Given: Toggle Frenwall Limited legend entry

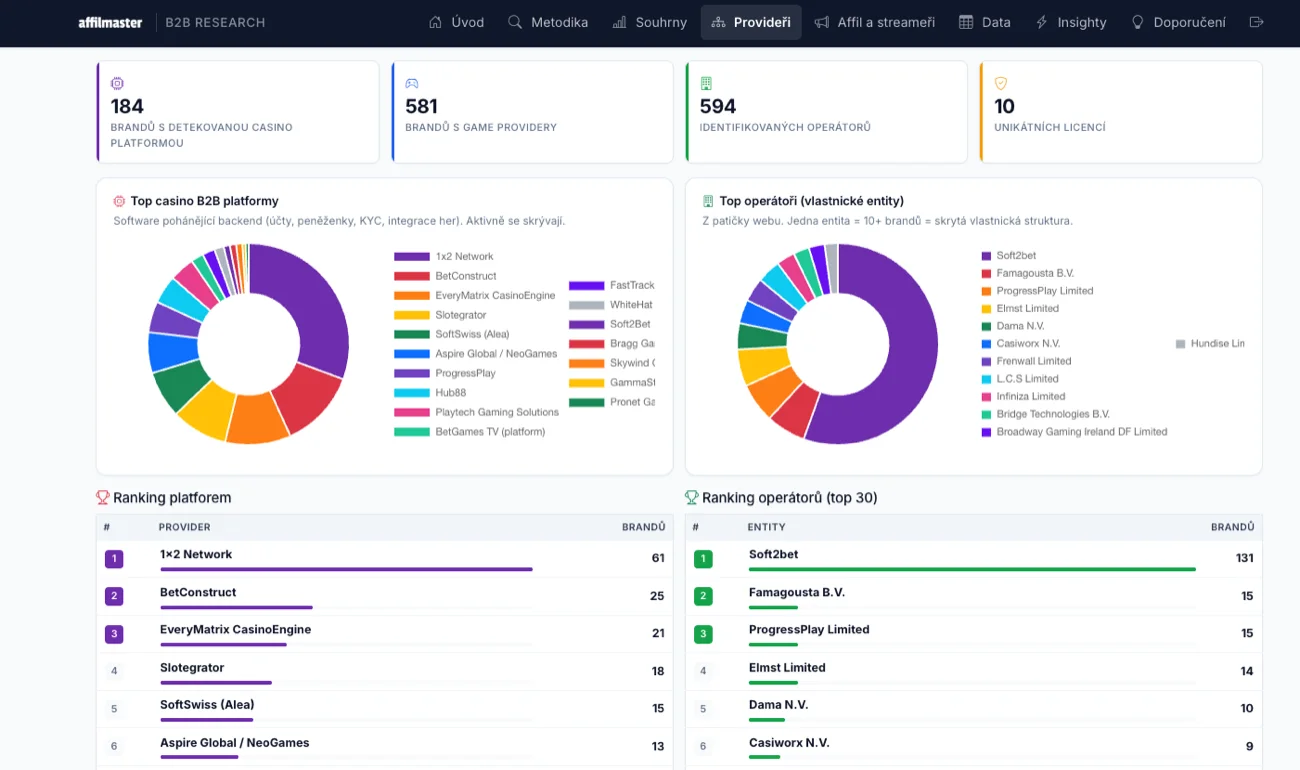Looking at the screenshot, I should click(1026, 361).
